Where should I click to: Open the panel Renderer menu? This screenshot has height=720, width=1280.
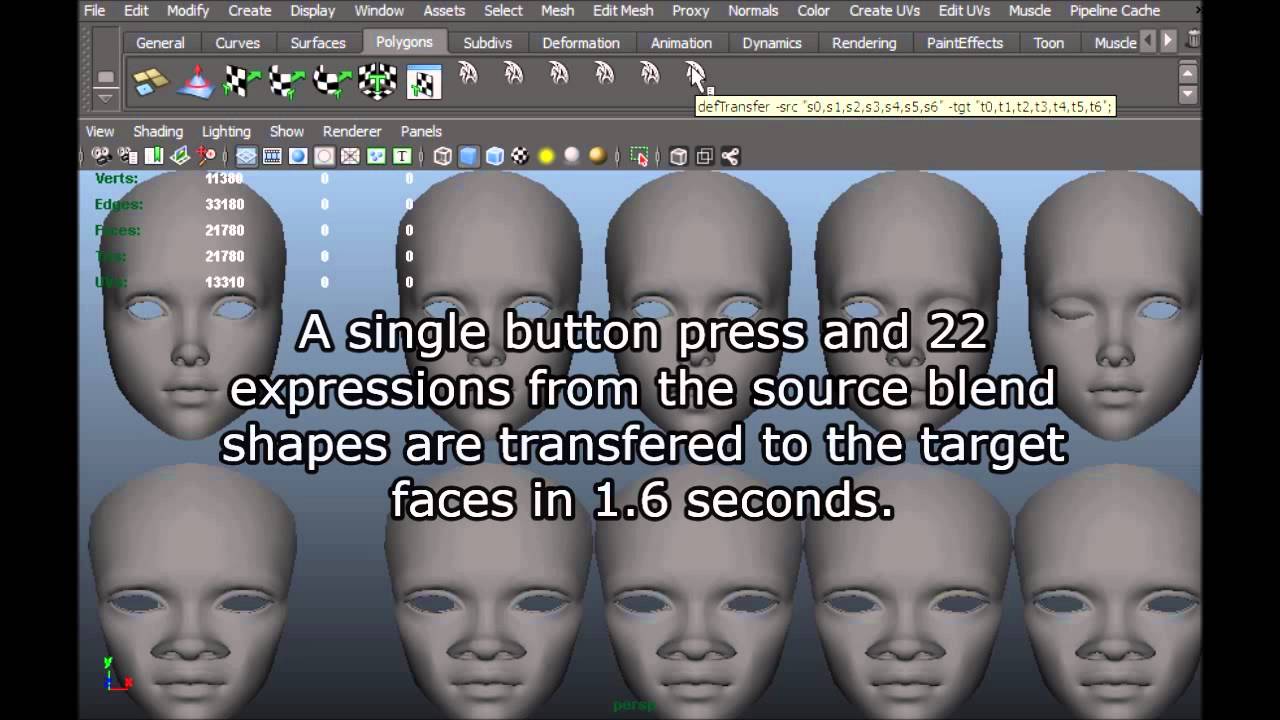tap(352, 131)
